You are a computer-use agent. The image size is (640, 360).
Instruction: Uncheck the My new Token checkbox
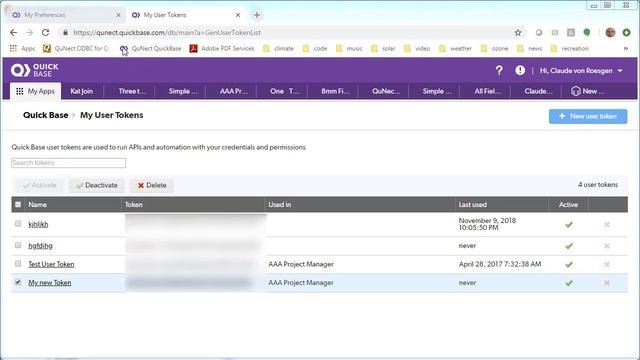pyautogui.click(x=18, y=282)
